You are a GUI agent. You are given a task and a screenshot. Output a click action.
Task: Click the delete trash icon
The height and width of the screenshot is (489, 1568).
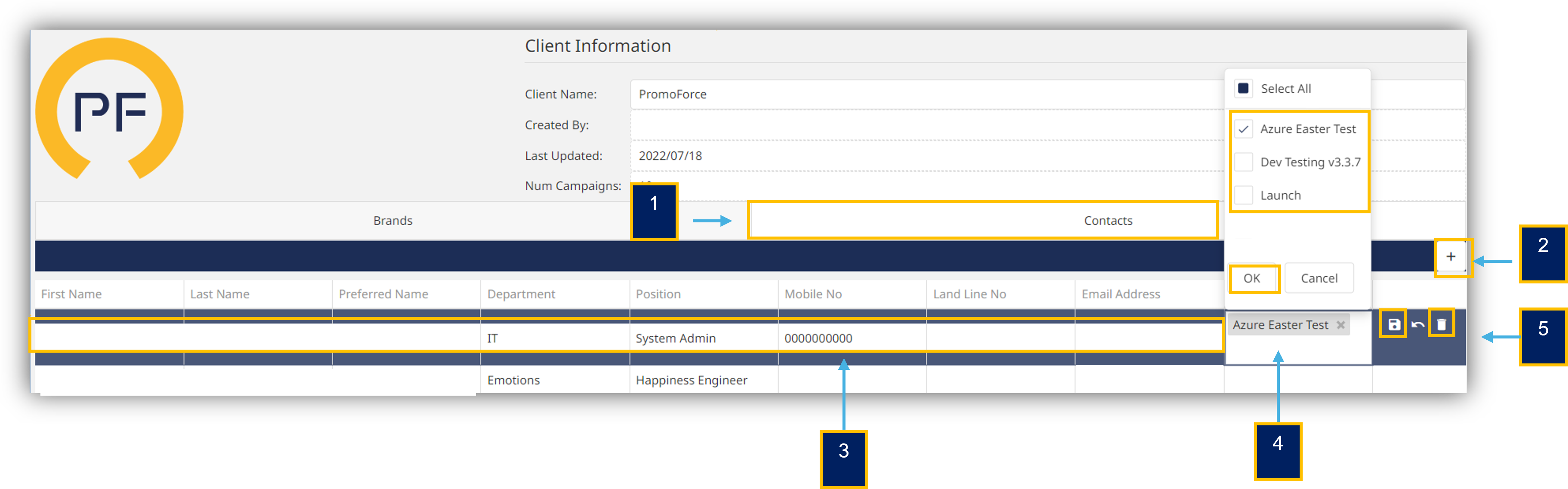(x=1442, y=325)
